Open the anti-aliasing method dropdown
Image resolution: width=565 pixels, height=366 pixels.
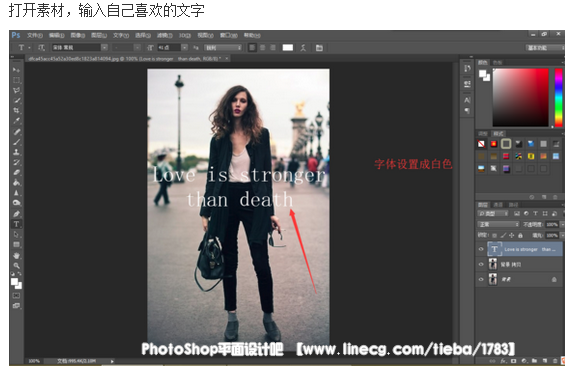(223, 48)
